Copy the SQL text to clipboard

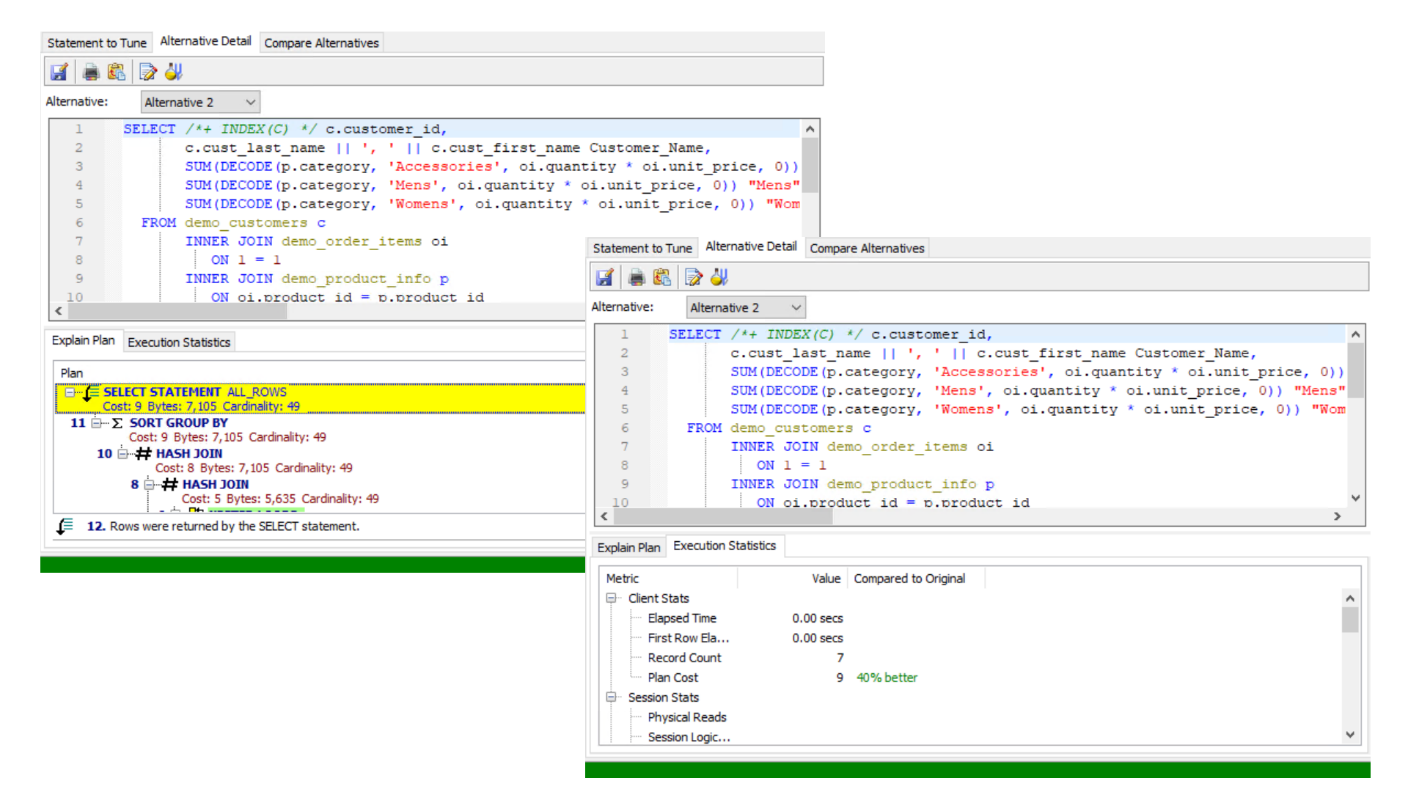coord(662,277)
